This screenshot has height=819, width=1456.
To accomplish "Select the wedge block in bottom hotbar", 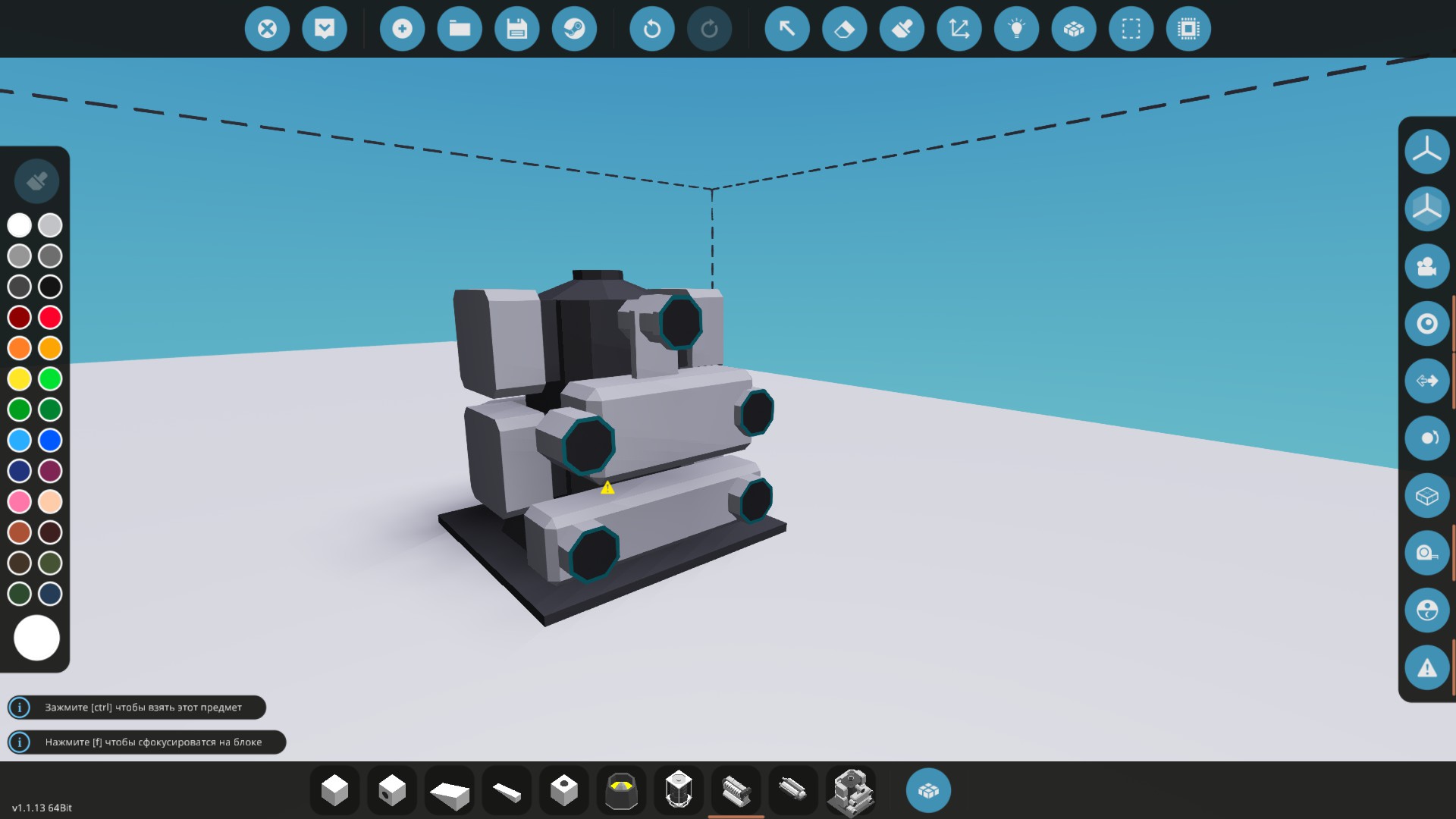I will pos(449,792).
